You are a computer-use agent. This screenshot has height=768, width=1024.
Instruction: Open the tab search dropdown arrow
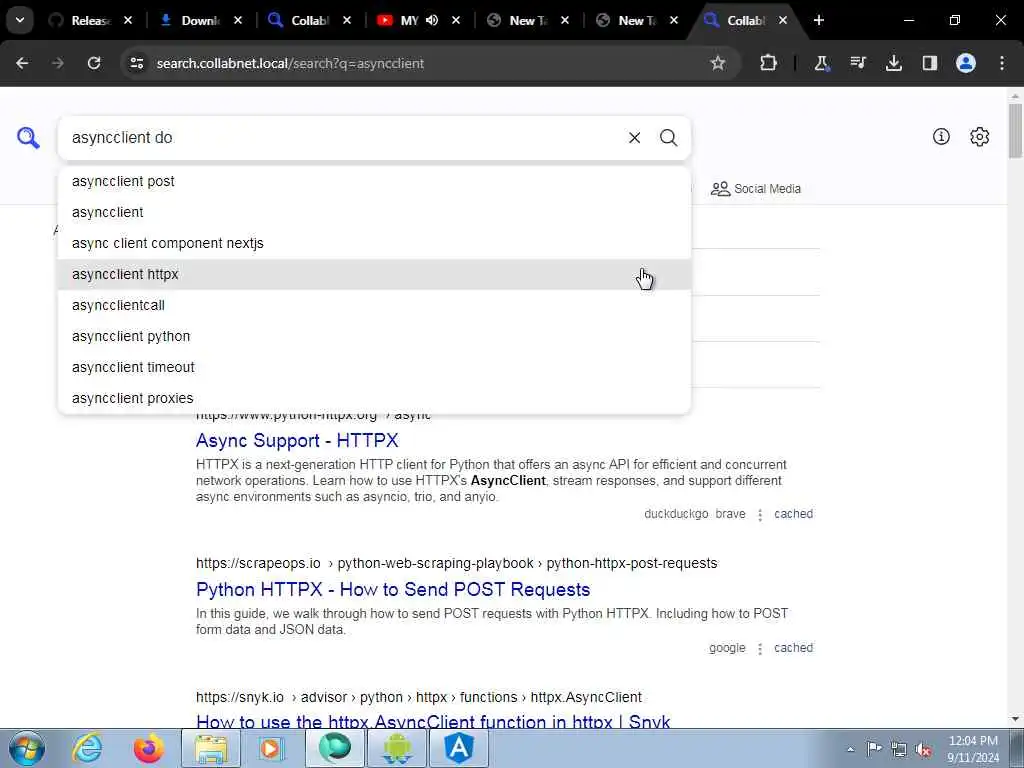pyautogui.click(x=20, y=20)
